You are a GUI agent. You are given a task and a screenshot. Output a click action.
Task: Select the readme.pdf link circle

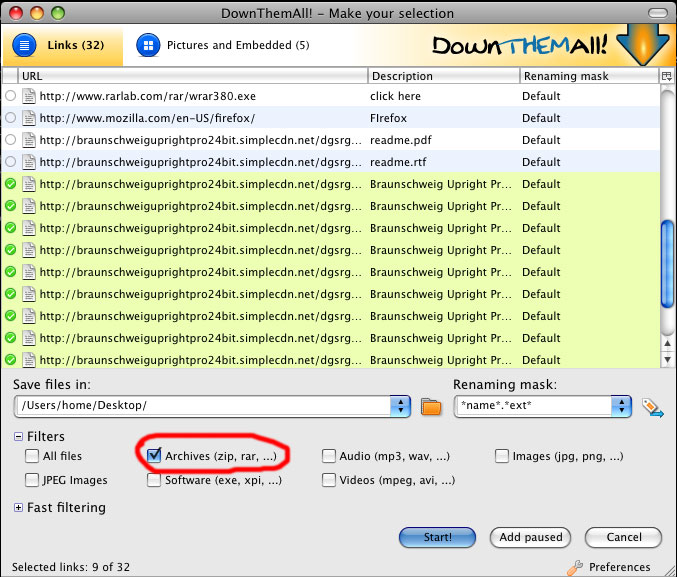pyautogui.click(x=10, y=139)
